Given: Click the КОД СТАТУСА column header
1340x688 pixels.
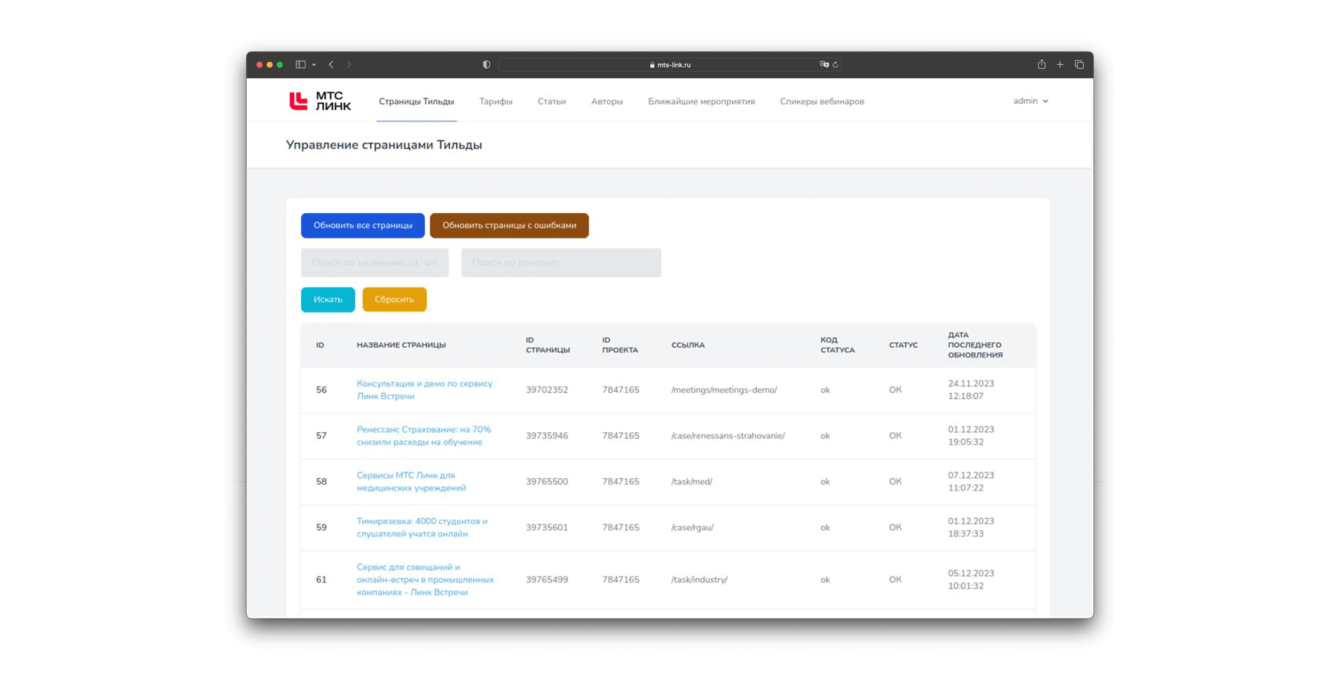Looking at the screenshot, I should (x=837, y=345).
